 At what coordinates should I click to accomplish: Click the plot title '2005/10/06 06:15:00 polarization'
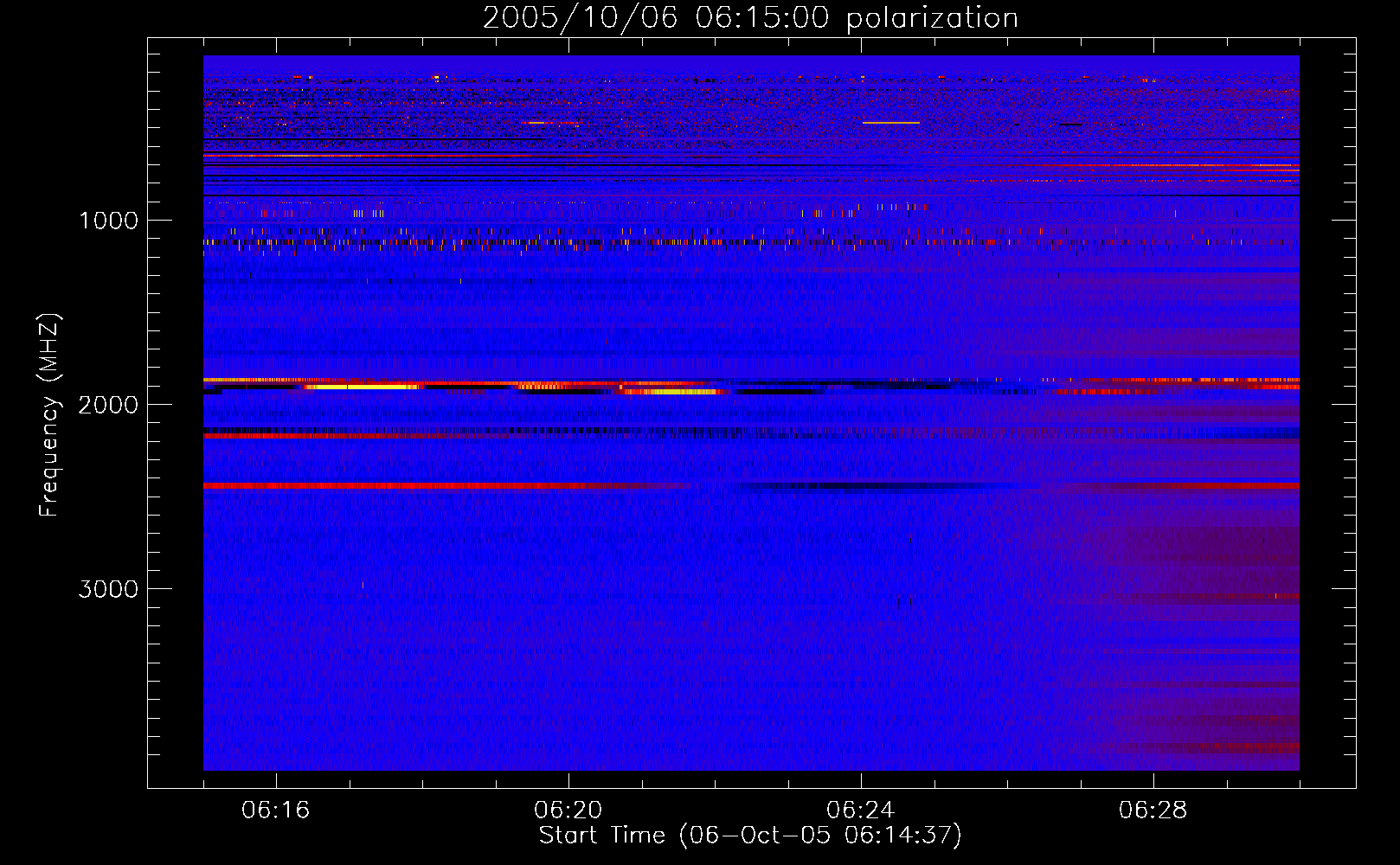point(750,17)
